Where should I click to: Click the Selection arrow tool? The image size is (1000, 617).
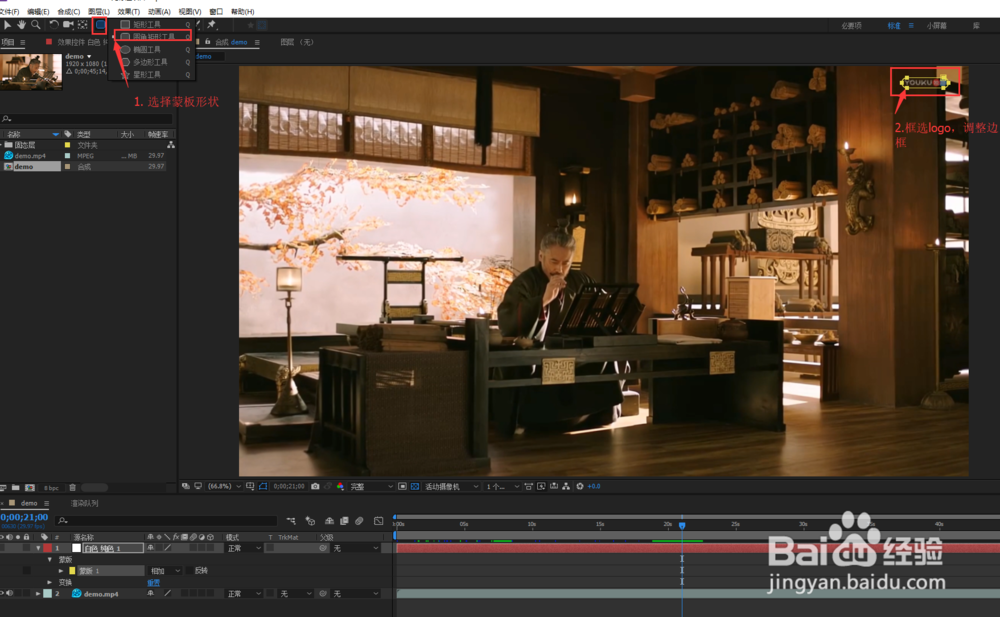click(x=8, y=24)
